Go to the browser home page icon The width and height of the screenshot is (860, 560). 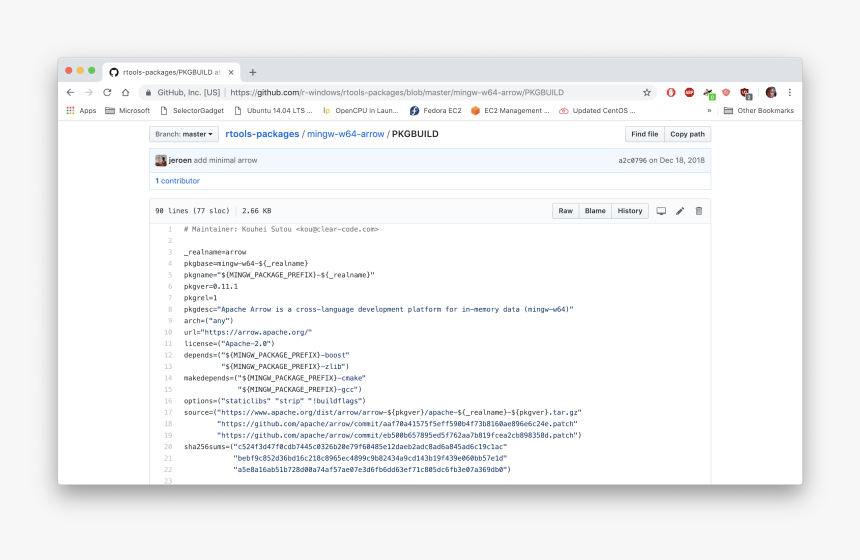pos(125,92)
